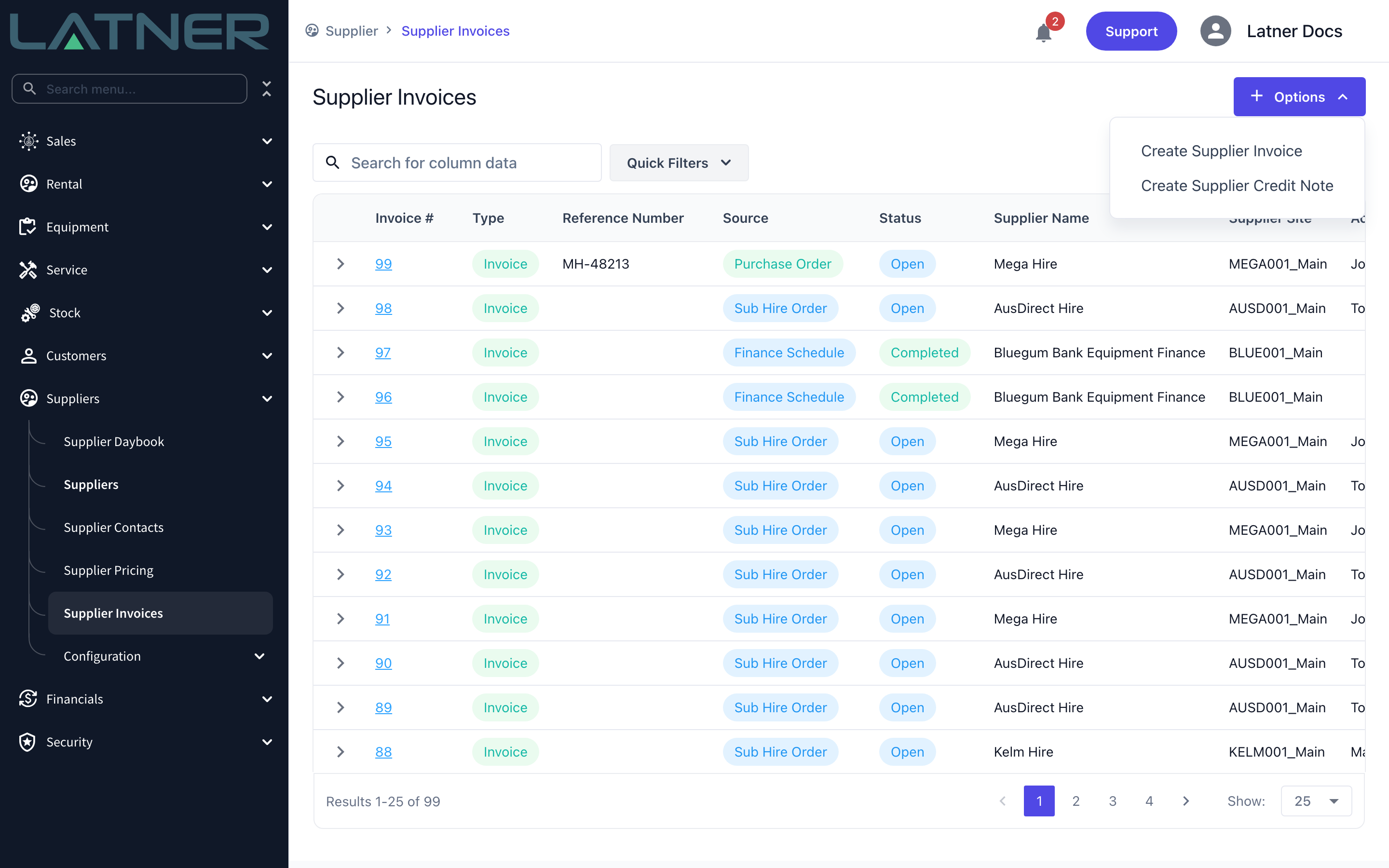This screenshot has height=868, width=1389.
Task: Expand row for invoice 88
Action: coord(340,752)
